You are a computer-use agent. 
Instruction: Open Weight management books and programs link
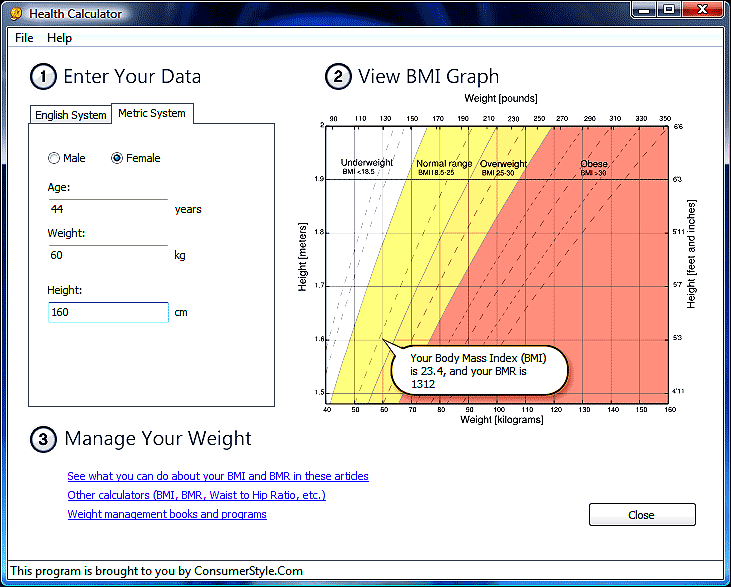pos(167,514)
